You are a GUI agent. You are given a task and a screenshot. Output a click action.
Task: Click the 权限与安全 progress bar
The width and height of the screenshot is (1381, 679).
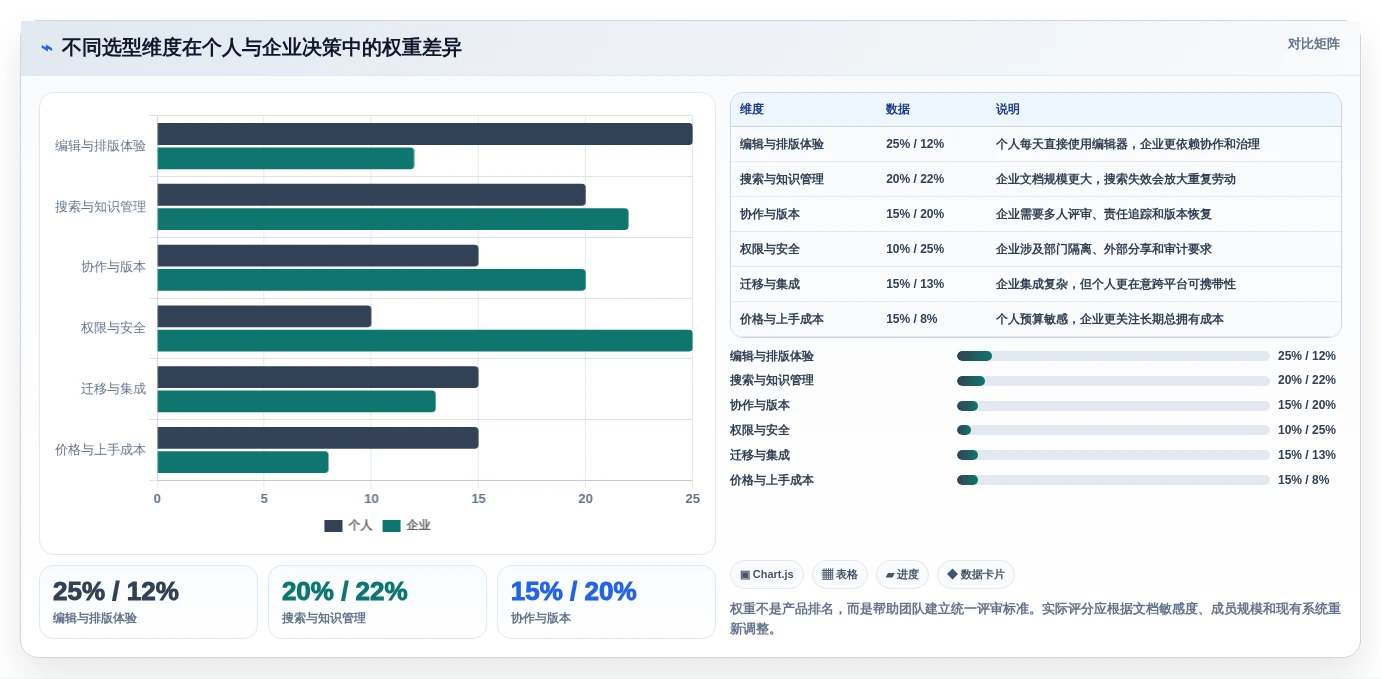tap(1113, 430)
